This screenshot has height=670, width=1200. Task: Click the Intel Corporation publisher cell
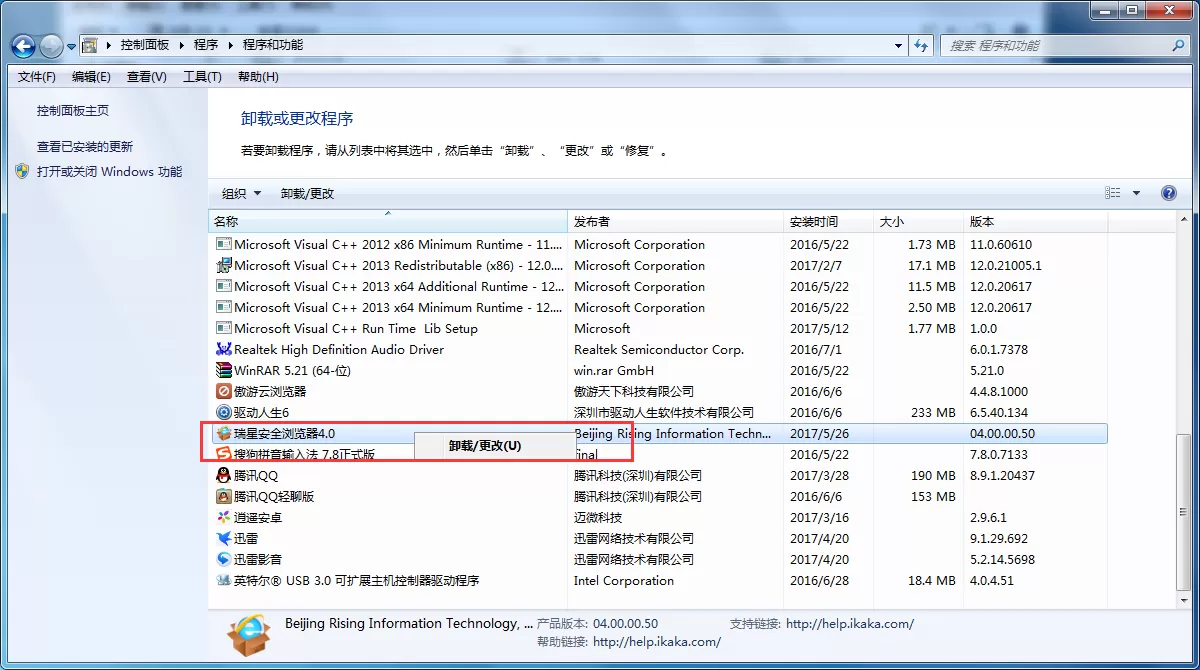pos(624,581)
